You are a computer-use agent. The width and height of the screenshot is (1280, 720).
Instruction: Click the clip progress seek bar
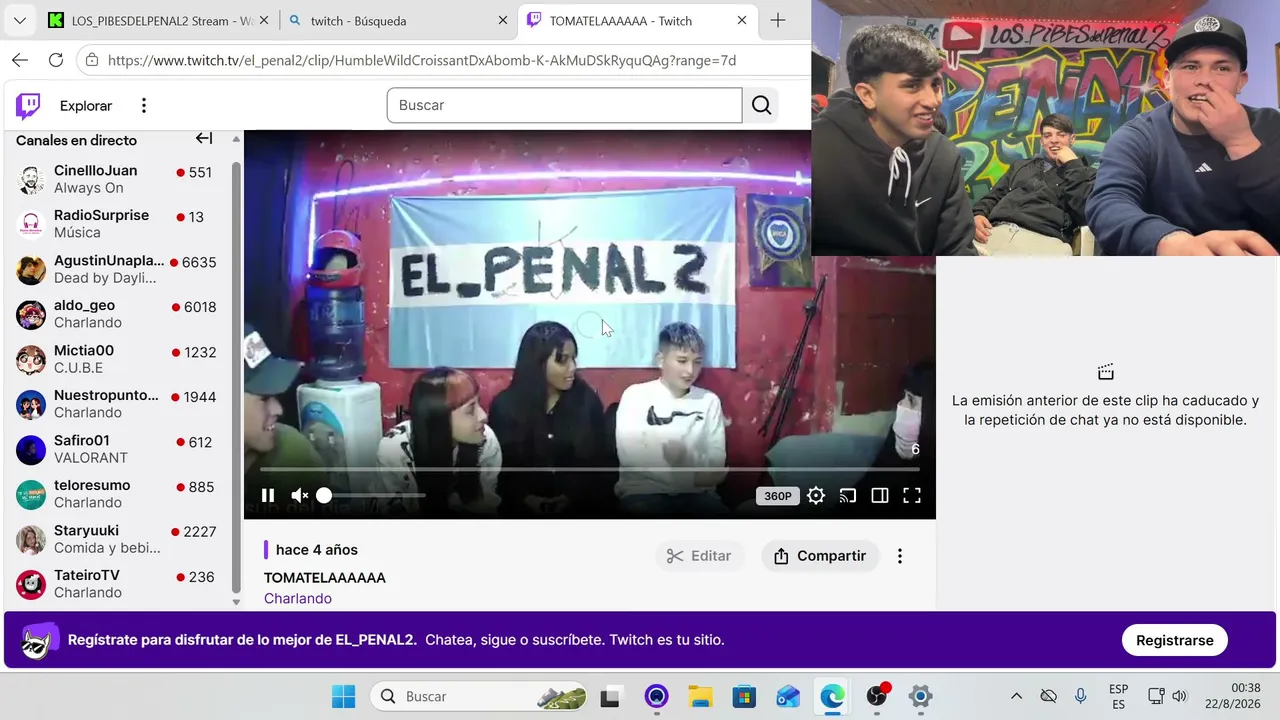(x=589, y=469)
